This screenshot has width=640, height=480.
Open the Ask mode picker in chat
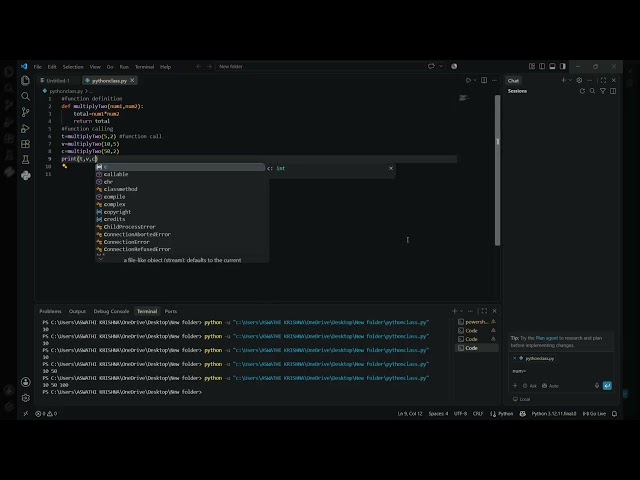point(530,386)
